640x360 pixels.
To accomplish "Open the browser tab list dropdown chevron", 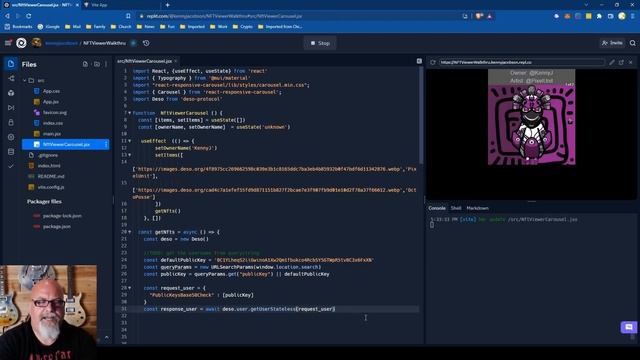I will [x=586, y=5].
